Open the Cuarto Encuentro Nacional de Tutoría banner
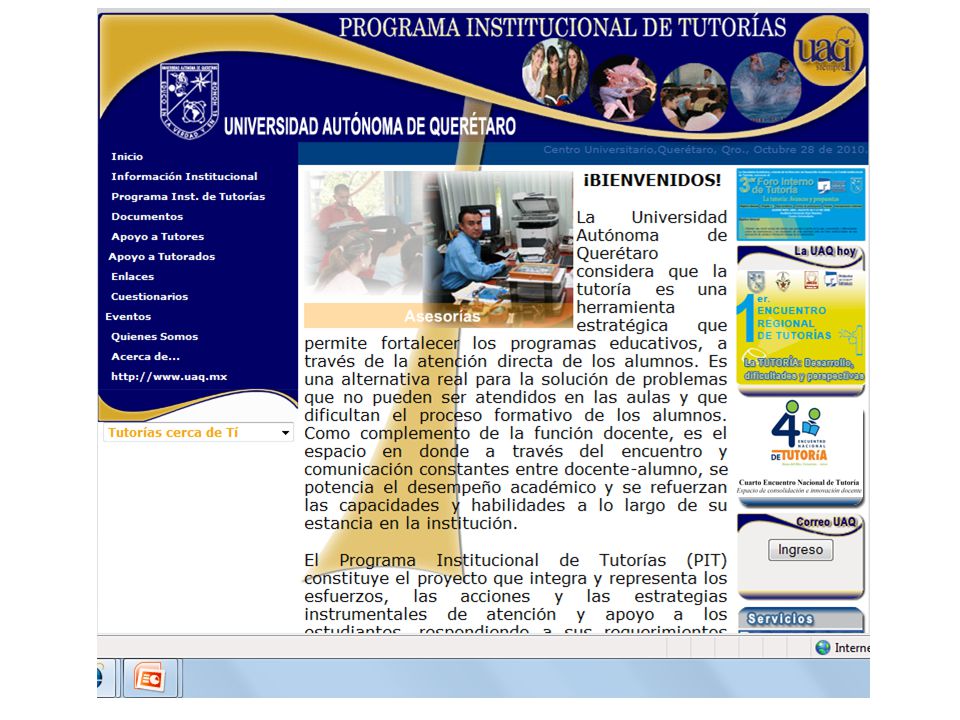The width and height of the screenshot is (960, 720). coord(801,449)
